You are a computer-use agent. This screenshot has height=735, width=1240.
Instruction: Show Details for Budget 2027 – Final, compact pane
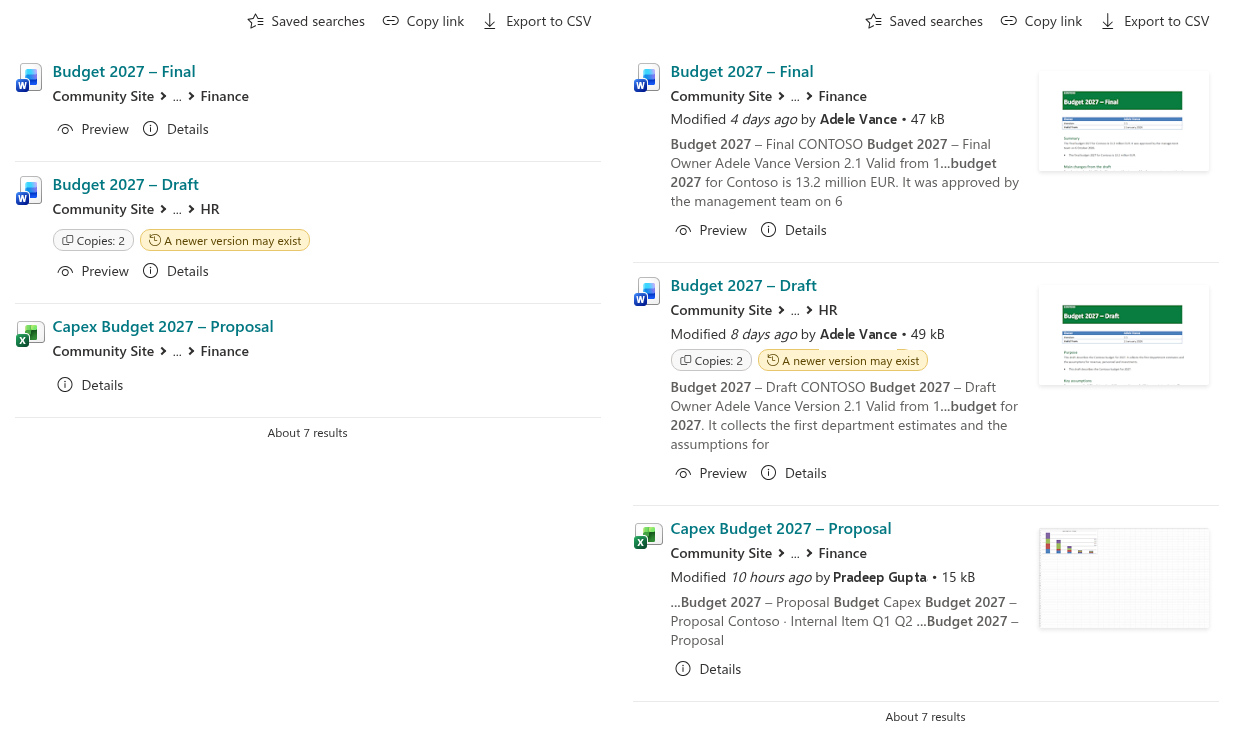click(176, 129)
